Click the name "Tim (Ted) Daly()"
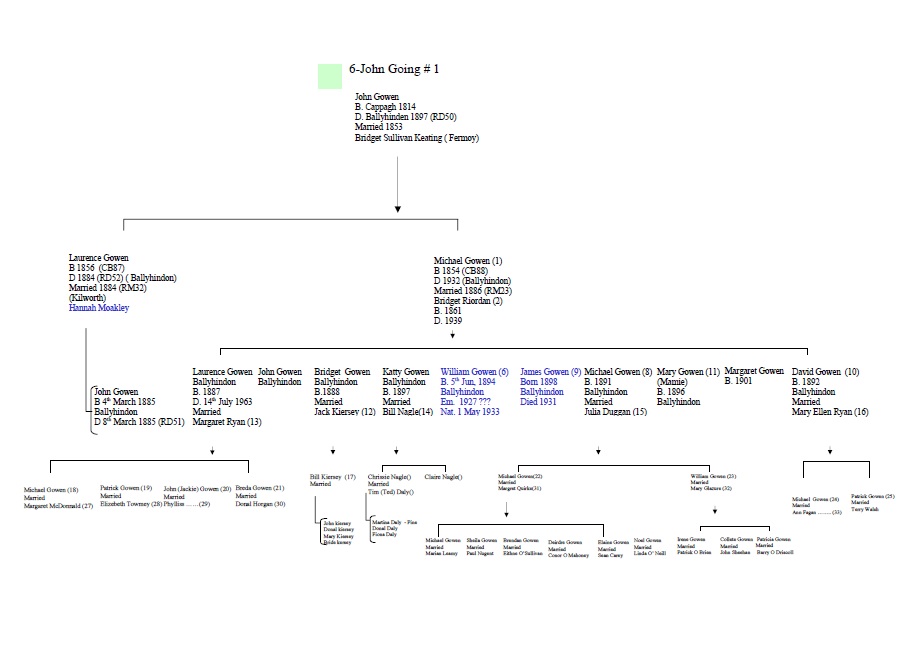Viewport: 914px width, 645px height. 391,492
